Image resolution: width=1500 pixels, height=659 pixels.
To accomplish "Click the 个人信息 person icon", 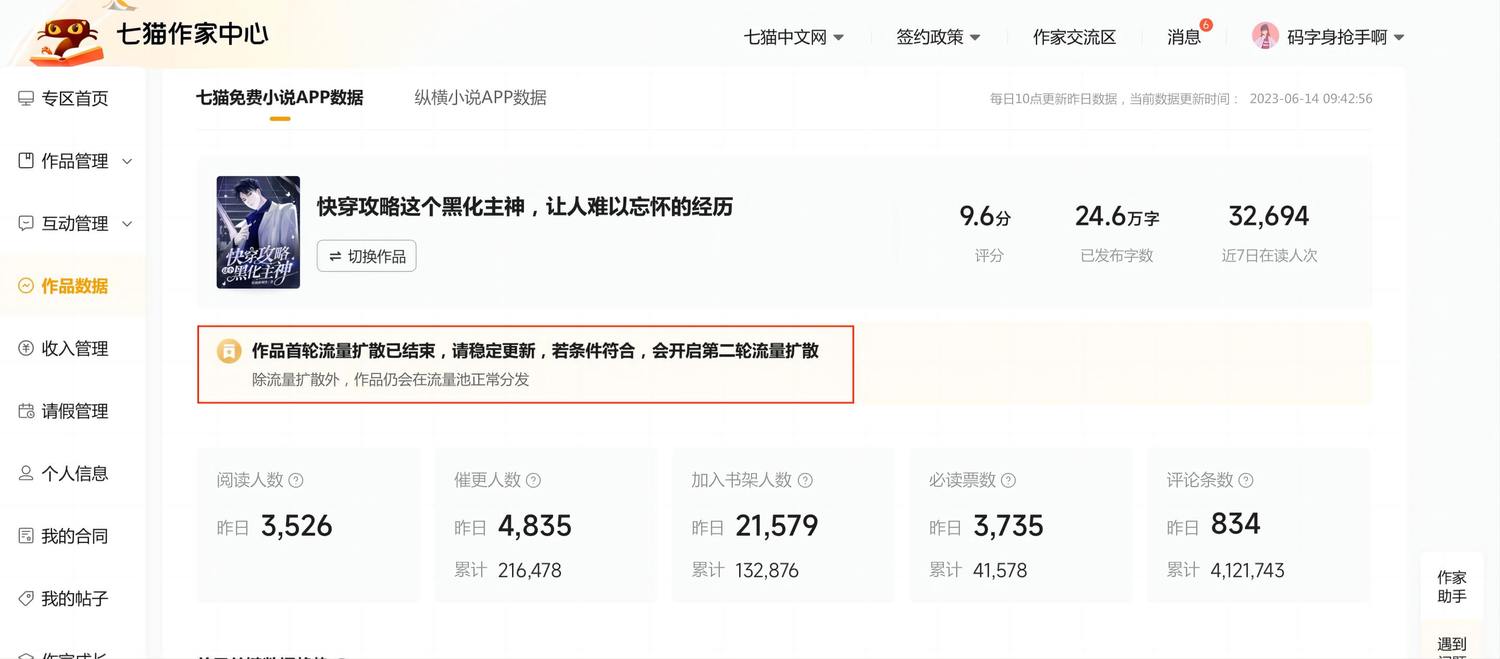I will coord(26,473).
